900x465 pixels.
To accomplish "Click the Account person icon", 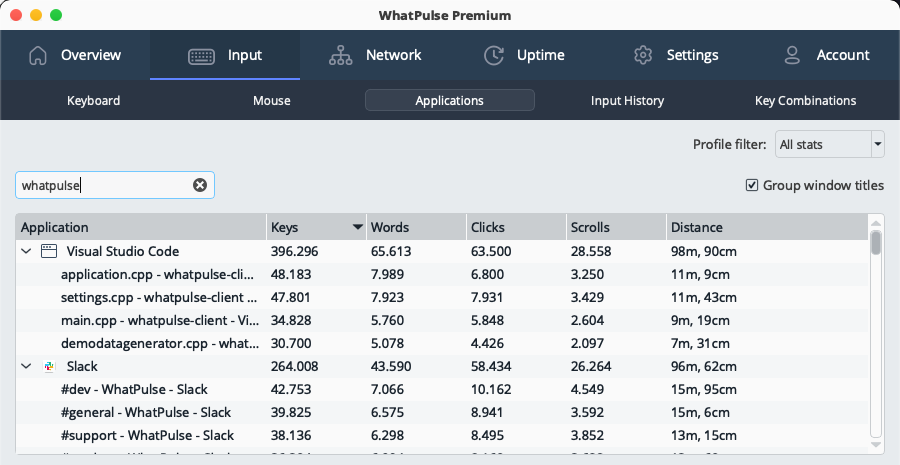I will [792, 55].
